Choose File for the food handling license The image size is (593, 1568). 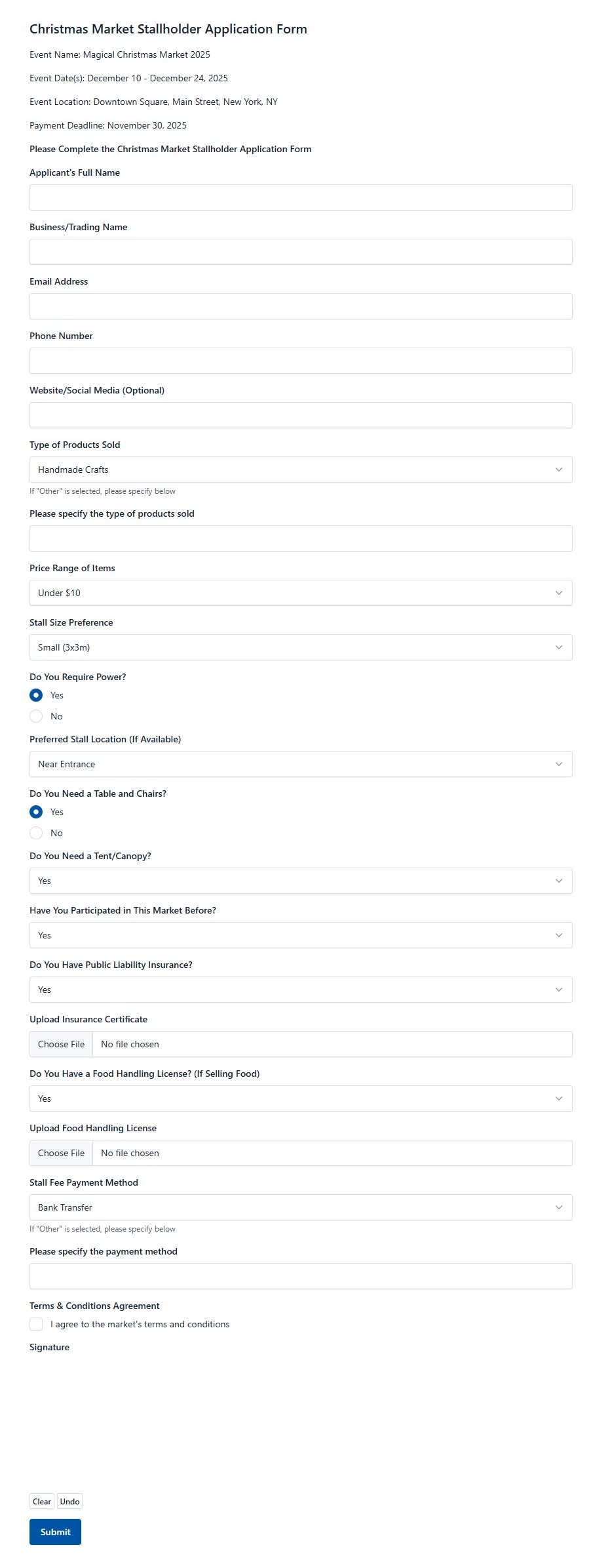click(x=62, y=1153)
